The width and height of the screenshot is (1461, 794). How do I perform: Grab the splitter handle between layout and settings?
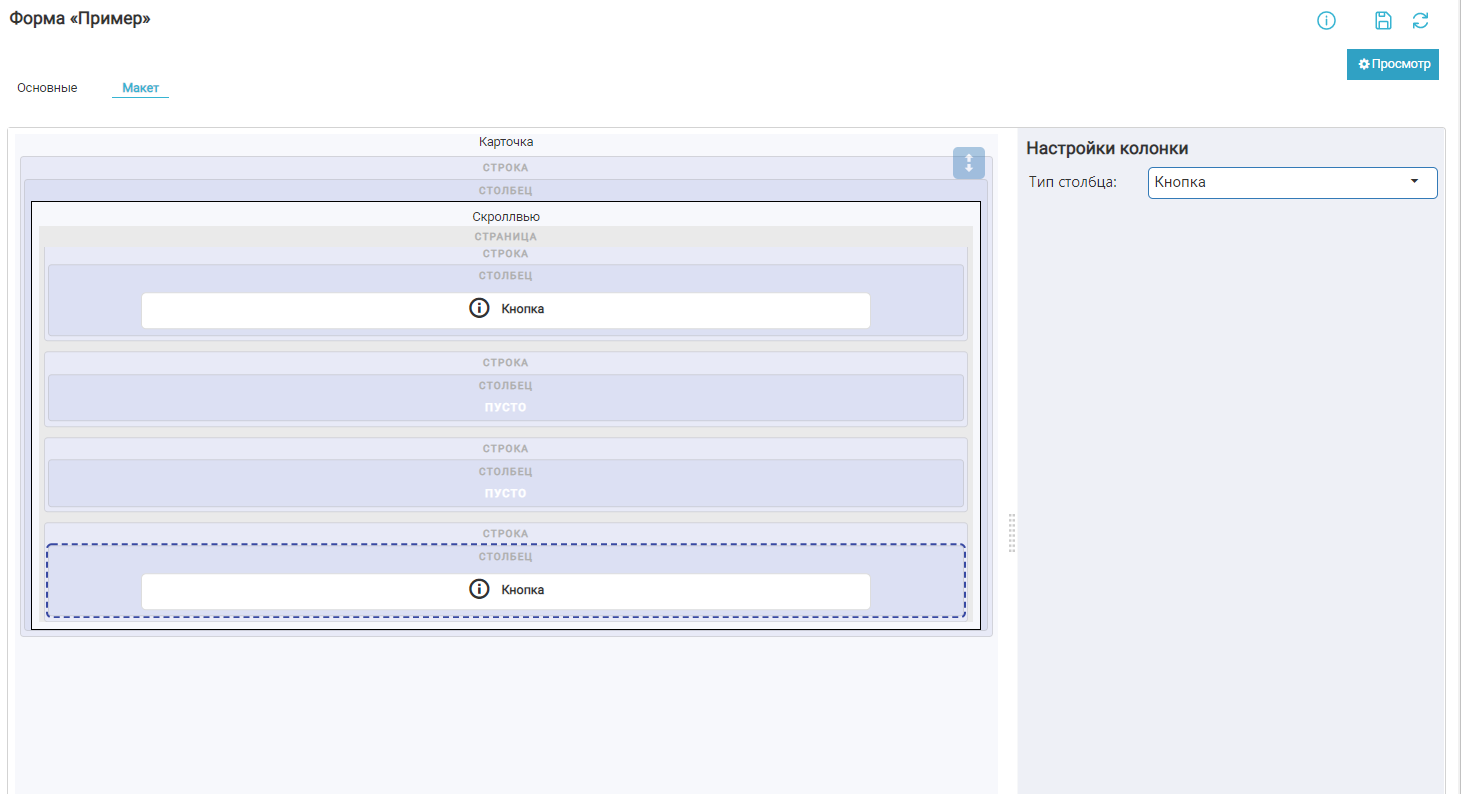point(1012,533)
